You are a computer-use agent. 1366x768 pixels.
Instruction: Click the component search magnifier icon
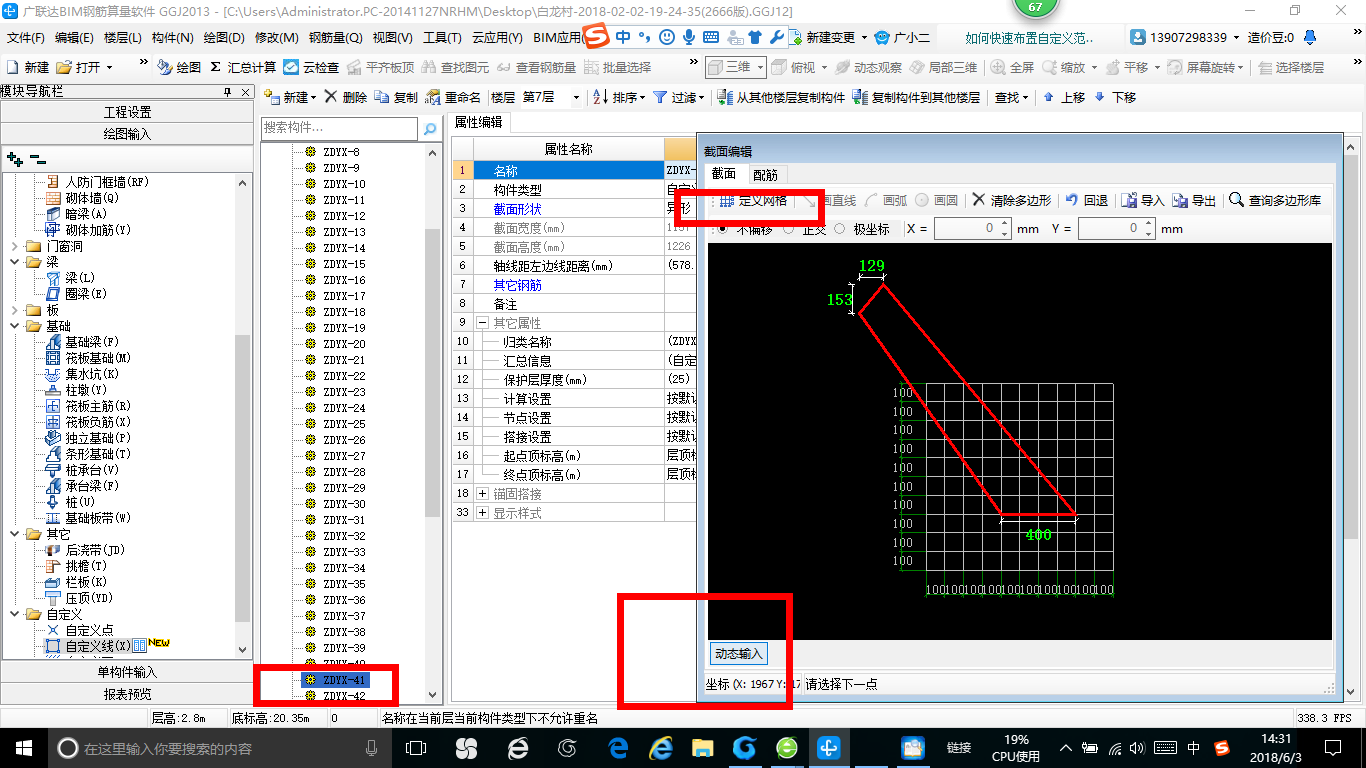click(x=430, y=129)
